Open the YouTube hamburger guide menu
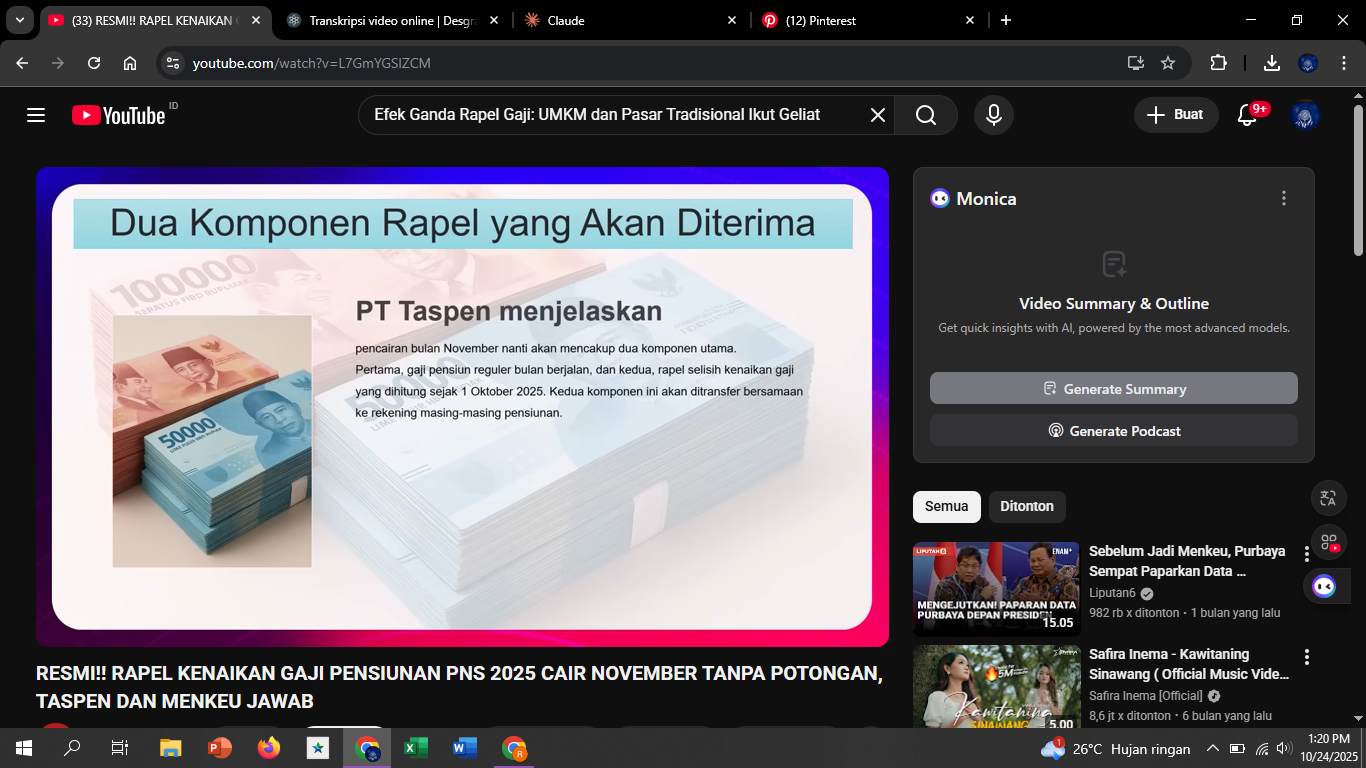 (36, 115)
